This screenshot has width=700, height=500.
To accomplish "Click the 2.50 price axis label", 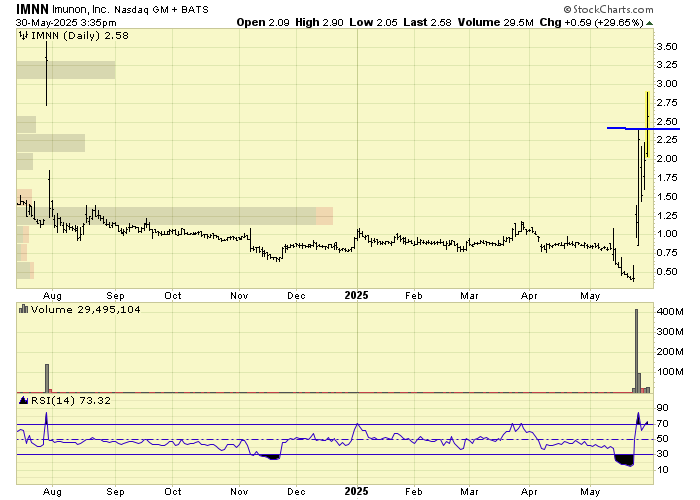I will tap(667, 121).
